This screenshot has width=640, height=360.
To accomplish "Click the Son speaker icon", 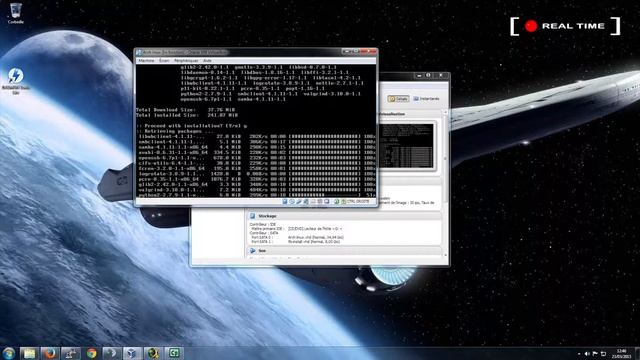I will point(253,251).
